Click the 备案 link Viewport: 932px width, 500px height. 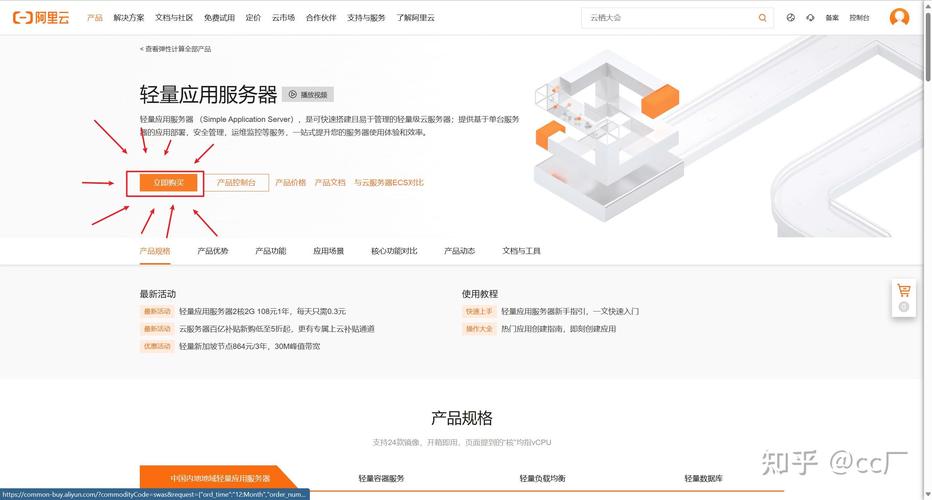832,18
